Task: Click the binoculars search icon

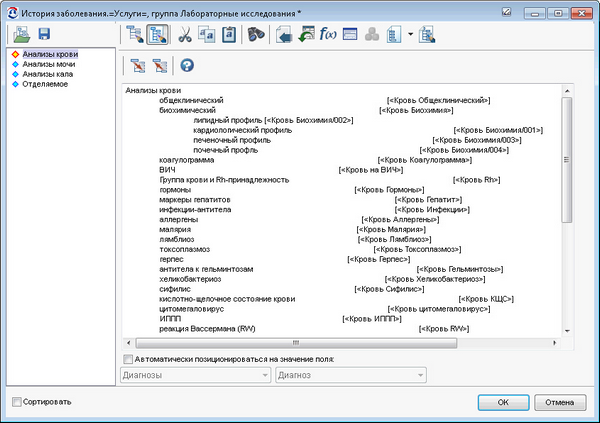Action: point(256,34)
